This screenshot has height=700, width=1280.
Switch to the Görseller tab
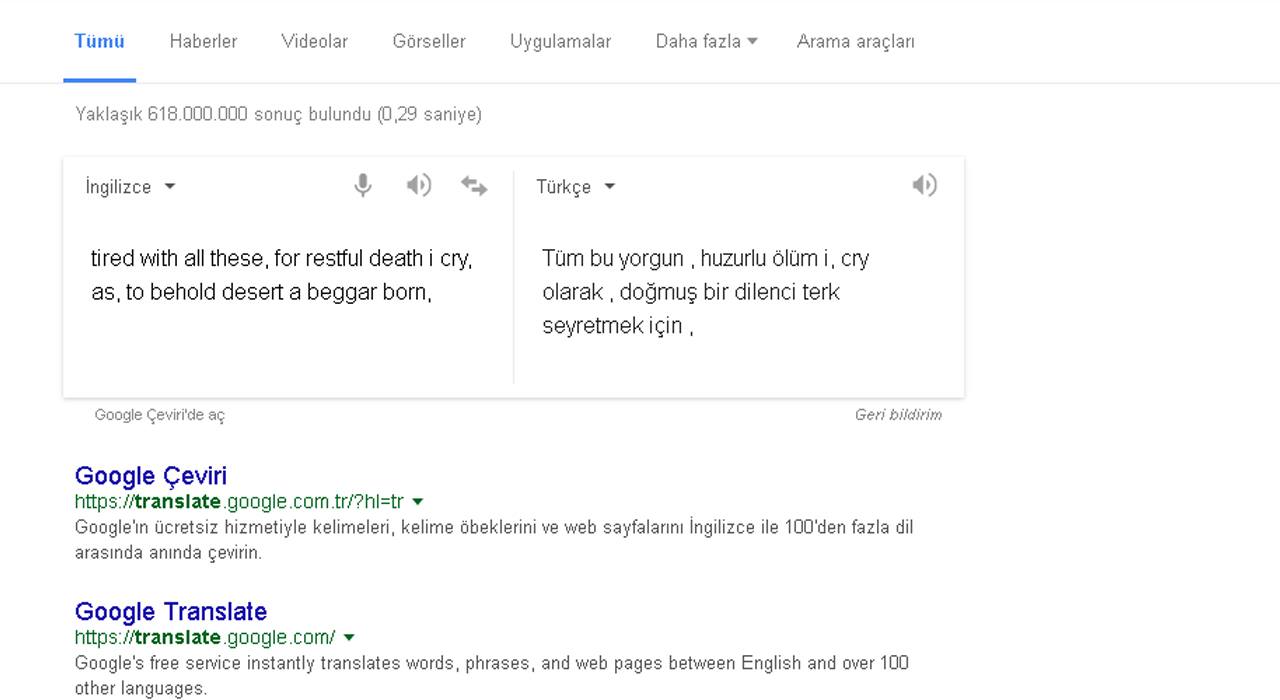click(x=429, y=41)
